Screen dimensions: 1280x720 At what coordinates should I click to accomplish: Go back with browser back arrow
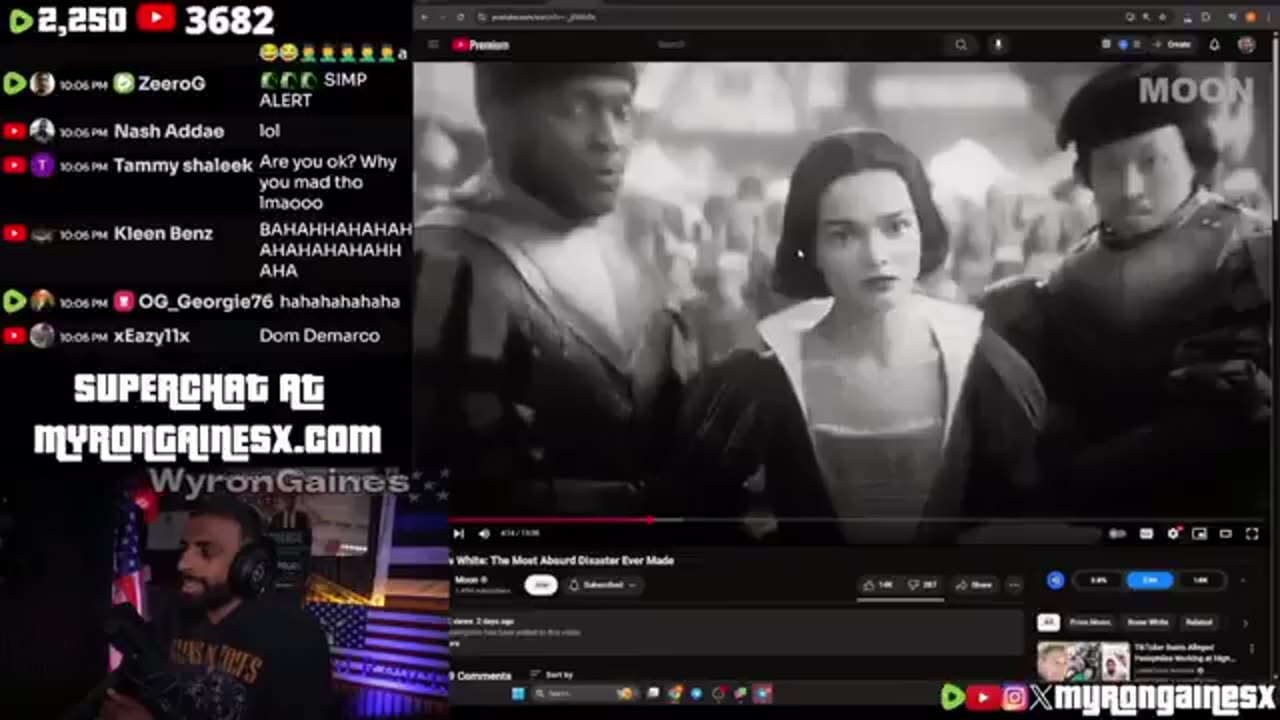coord(424,17)
